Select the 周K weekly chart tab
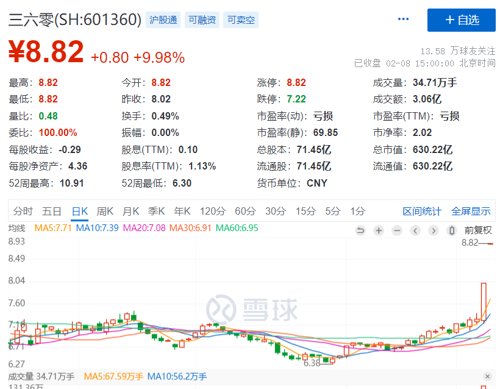The height and width of the screenshot is (389, 500). (x=105, y=211)
